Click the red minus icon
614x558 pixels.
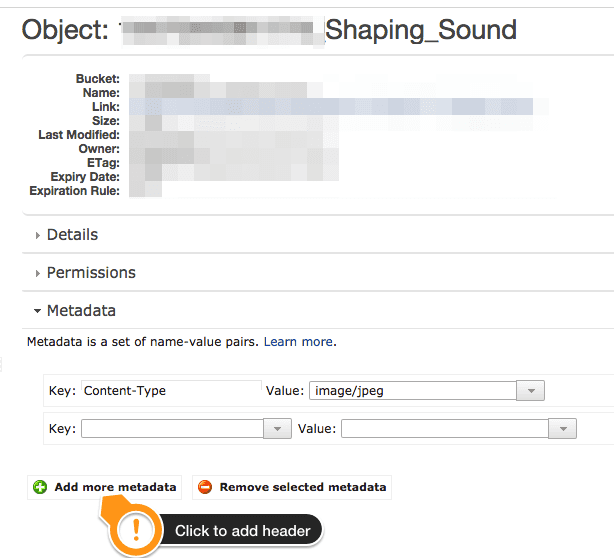tap(205, 488)
